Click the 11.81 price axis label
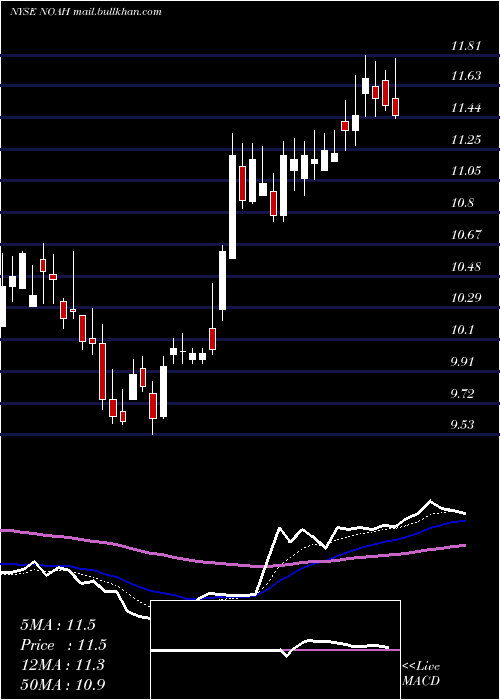 pos(466,45)
